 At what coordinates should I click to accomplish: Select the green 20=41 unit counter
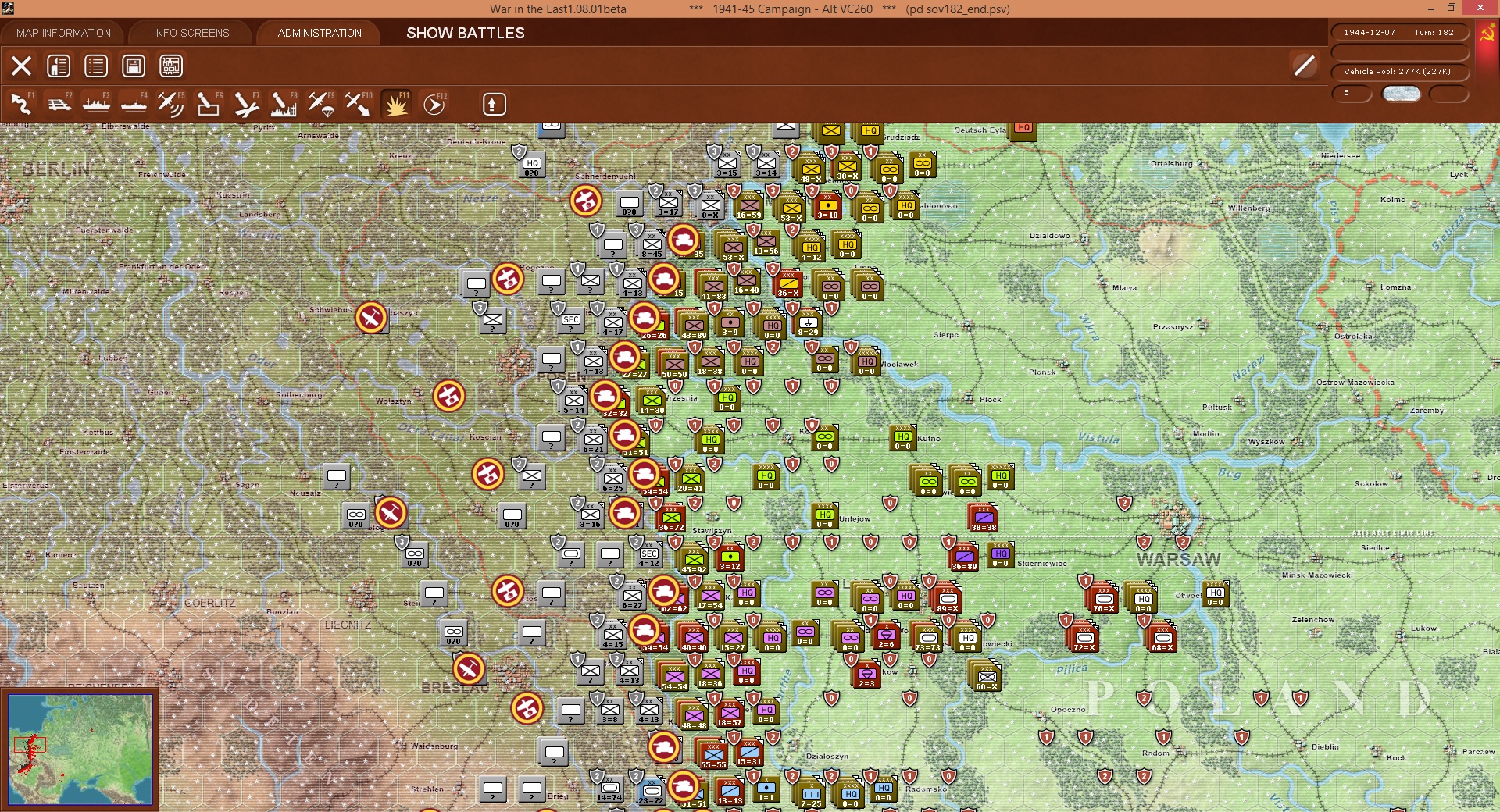tap(691, 479)
